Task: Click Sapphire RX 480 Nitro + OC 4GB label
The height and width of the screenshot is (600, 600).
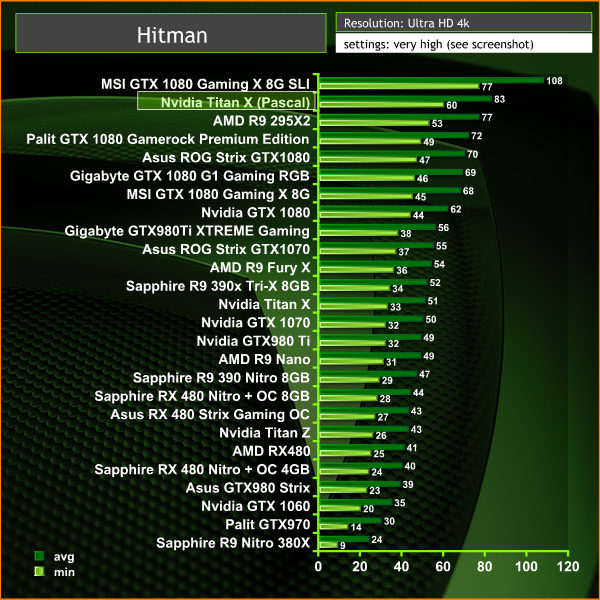Action: (x=202, y=470)
